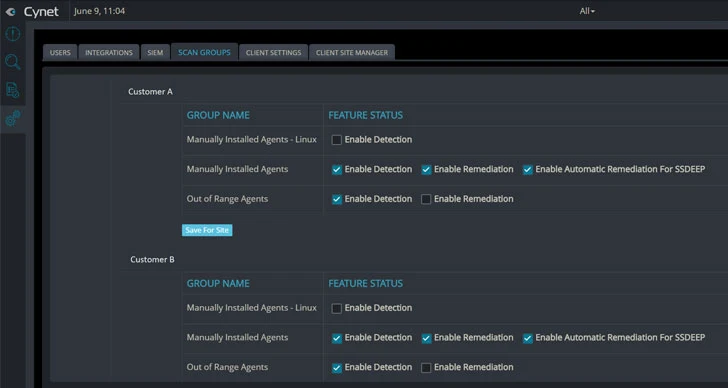Enable Detection for Customer B Linux agents
Screen dimensions: 728x388
tap(337, 308)
